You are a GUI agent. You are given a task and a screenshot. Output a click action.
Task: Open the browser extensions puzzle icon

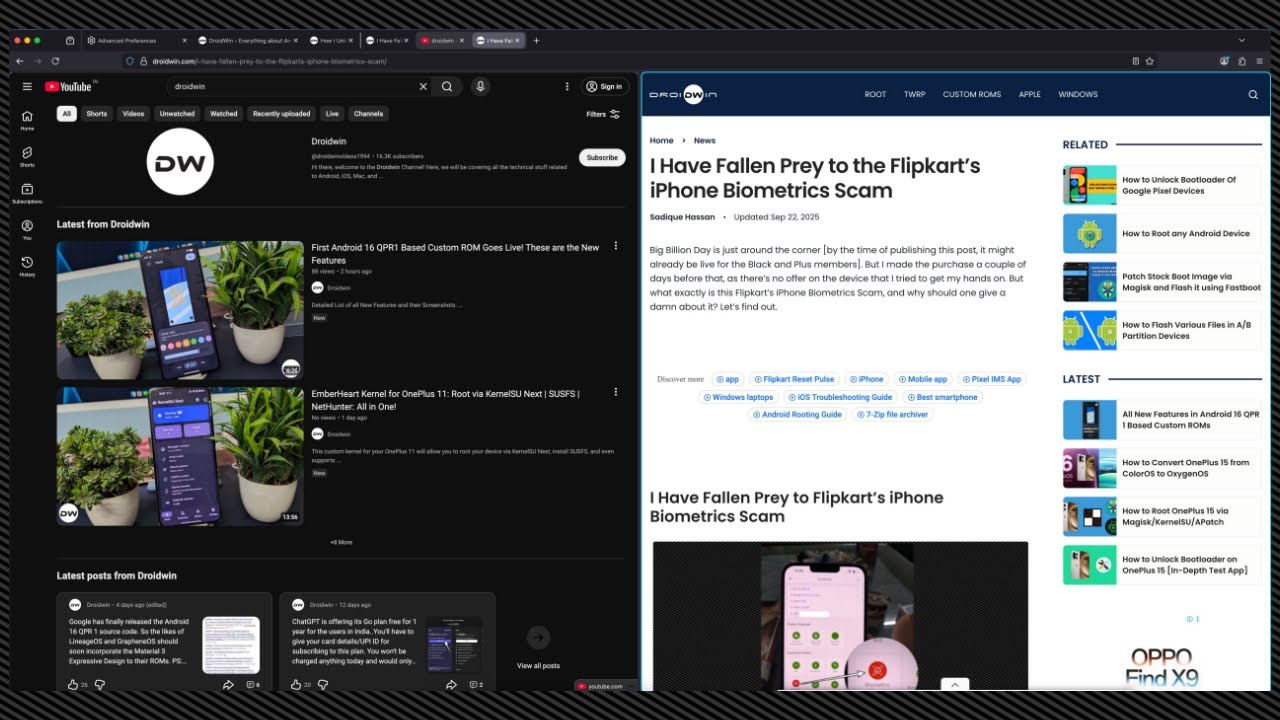(x=1242, y=61)
